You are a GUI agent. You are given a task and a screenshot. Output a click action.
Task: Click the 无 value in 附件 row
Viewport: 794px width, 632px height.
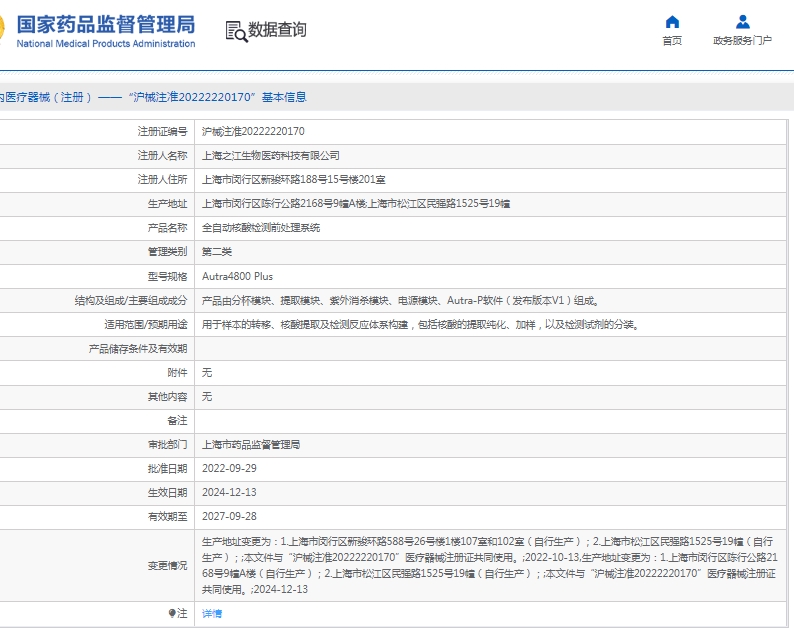coord(207,373)
